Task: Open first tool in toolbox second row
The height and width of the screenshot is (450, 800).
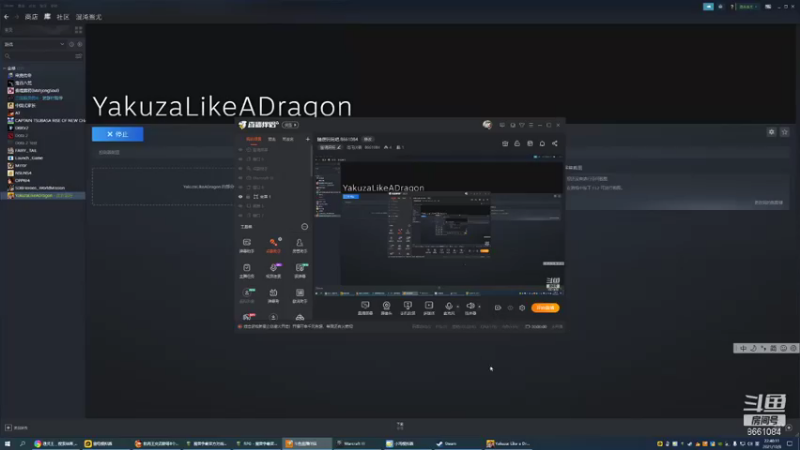Action: 247,270
